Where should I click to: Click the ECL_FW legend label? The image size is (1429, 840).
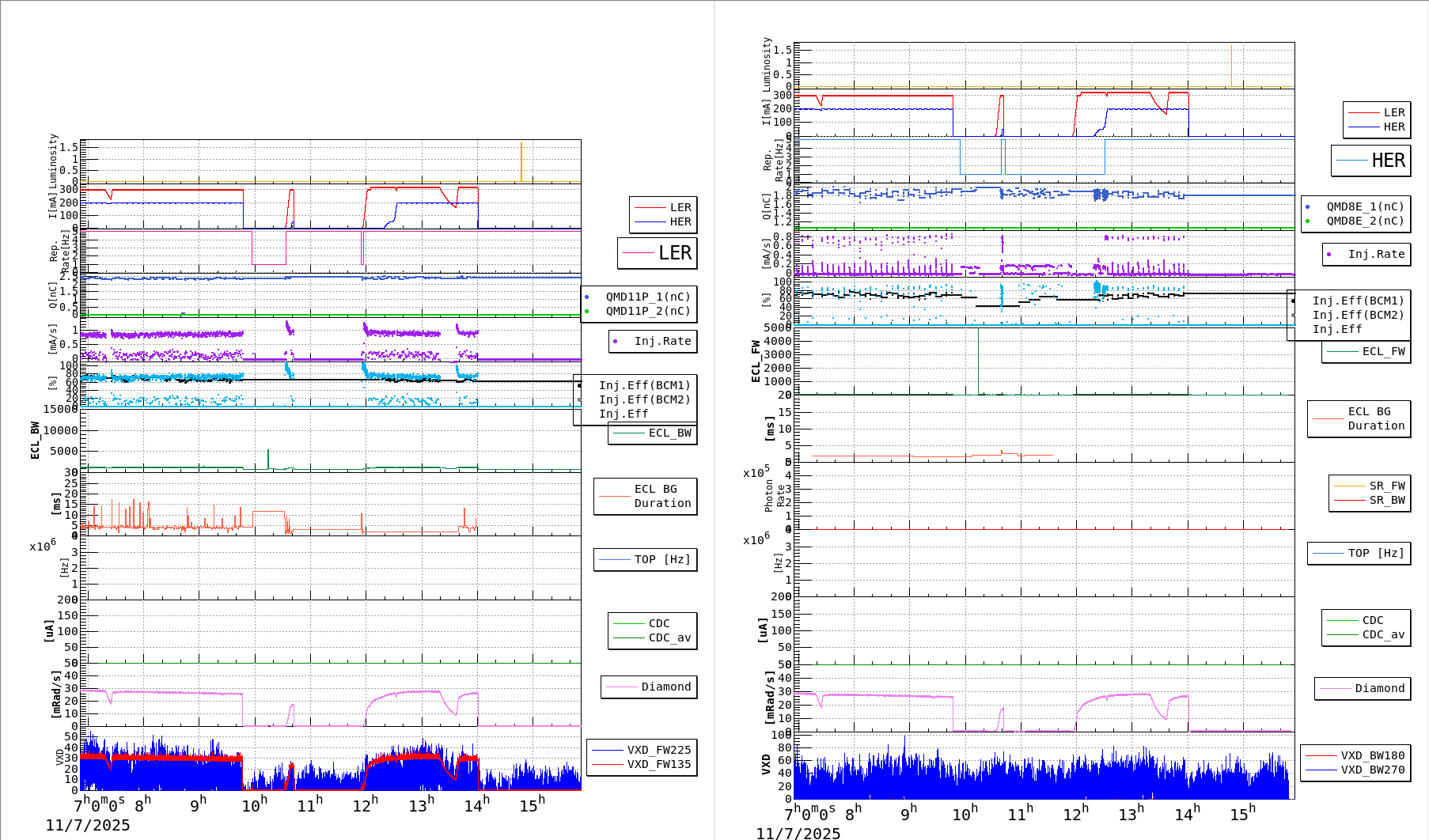coord(1382,351)
